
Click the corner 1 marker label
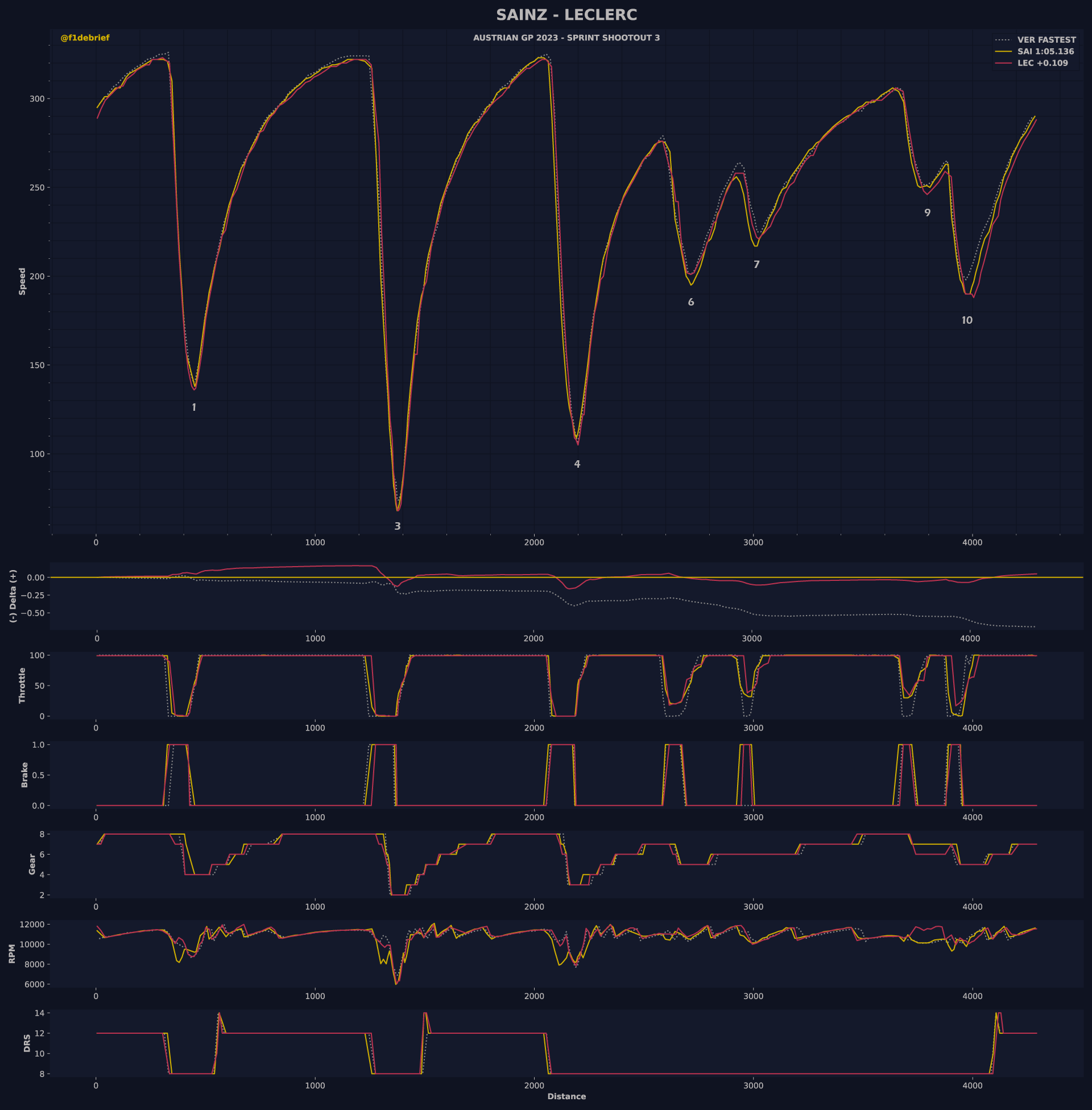(x=194, y=408)
